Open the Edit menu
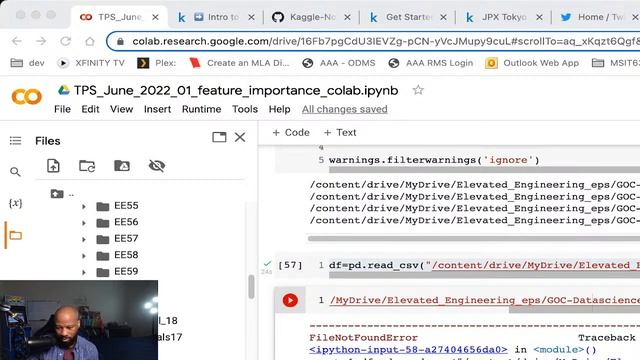 pos(90,109)
